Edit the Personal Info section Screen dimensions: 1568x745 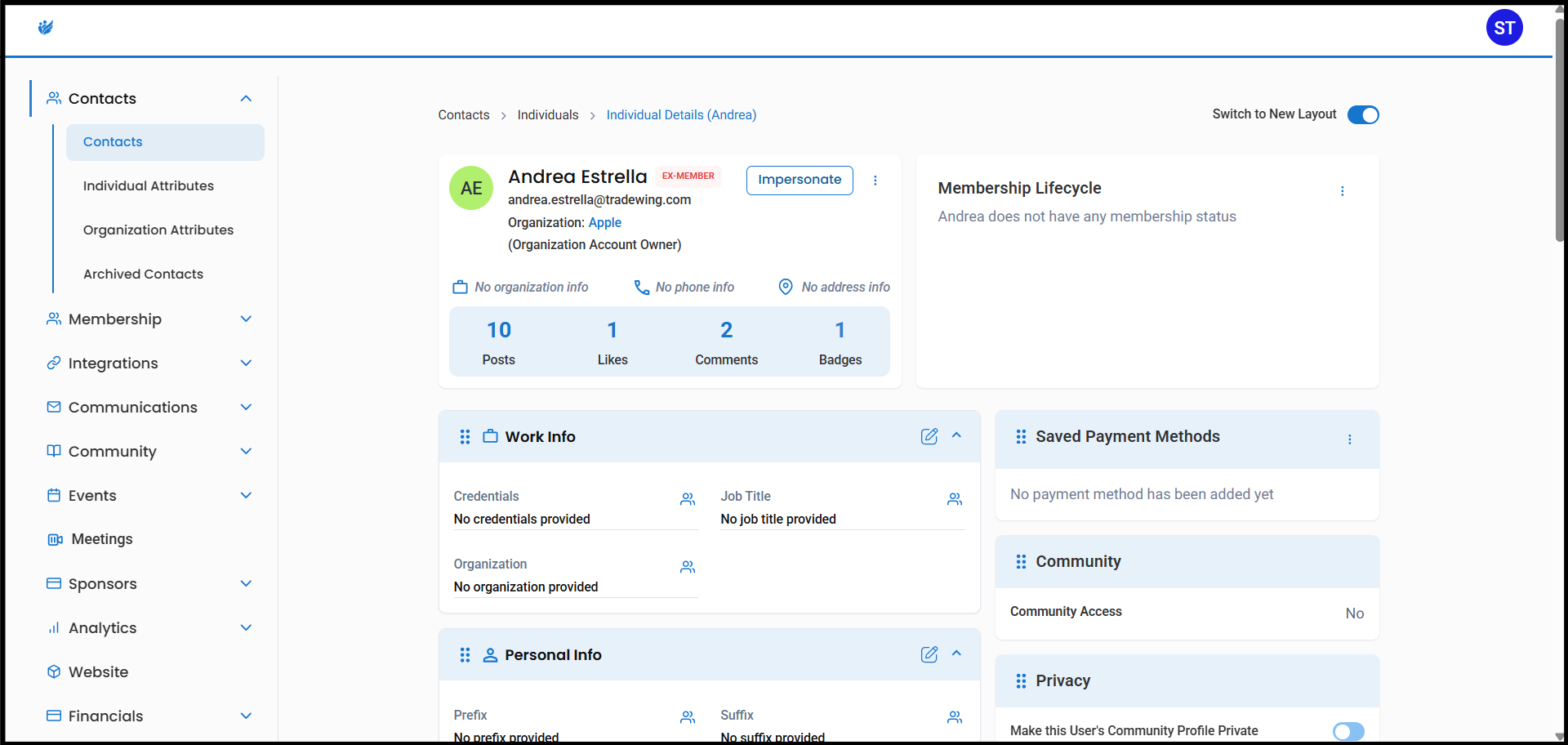click(929, 654)
